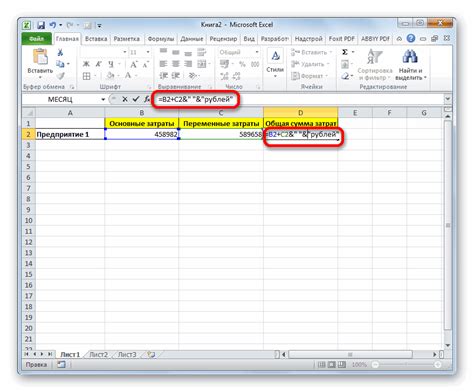The width and height of the screenshot is (474, 392).
Task: Toggle Italic (К) formatting
Action: pos(98,64)
